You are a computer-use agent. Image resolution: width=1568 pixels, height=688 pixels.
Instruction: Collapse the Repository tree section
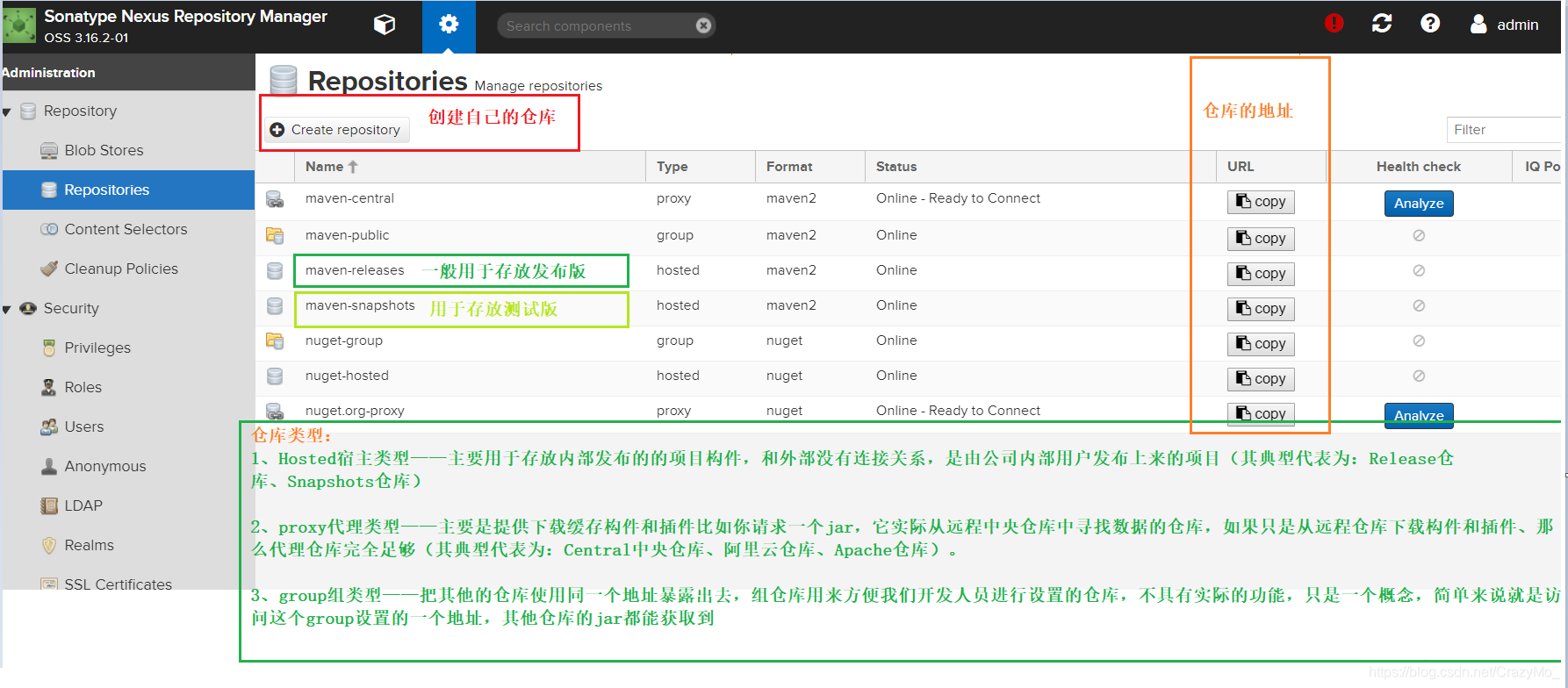(x=7, y=111)
